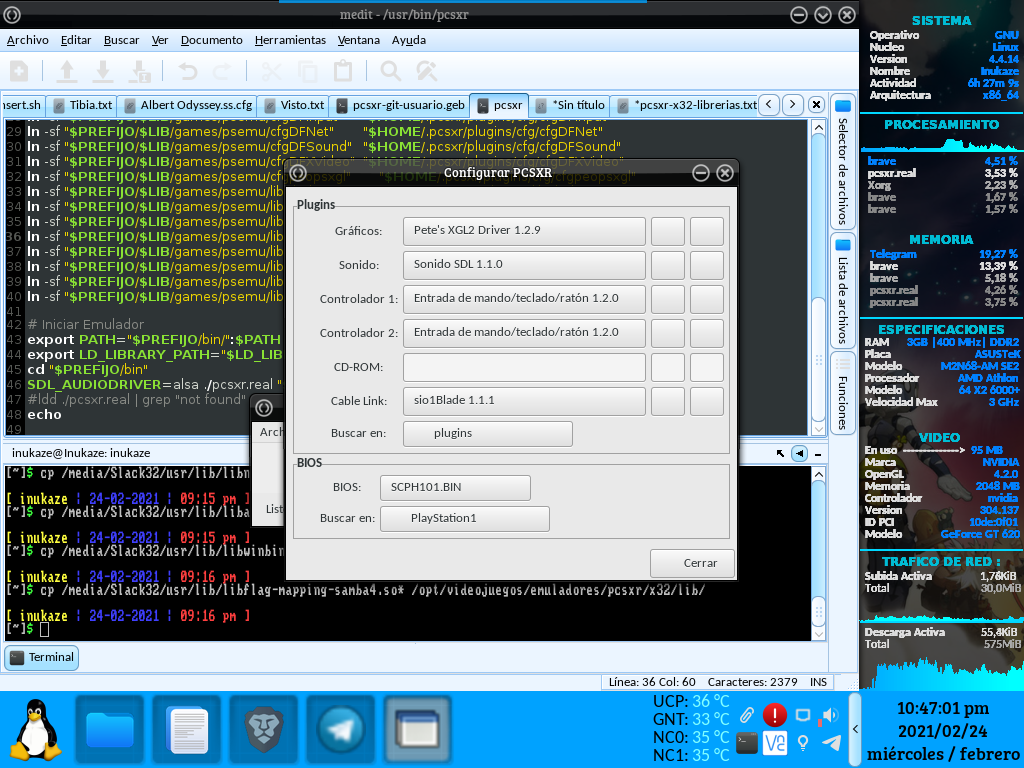Open the Tux penguin start menu

(x=36, y=729)
